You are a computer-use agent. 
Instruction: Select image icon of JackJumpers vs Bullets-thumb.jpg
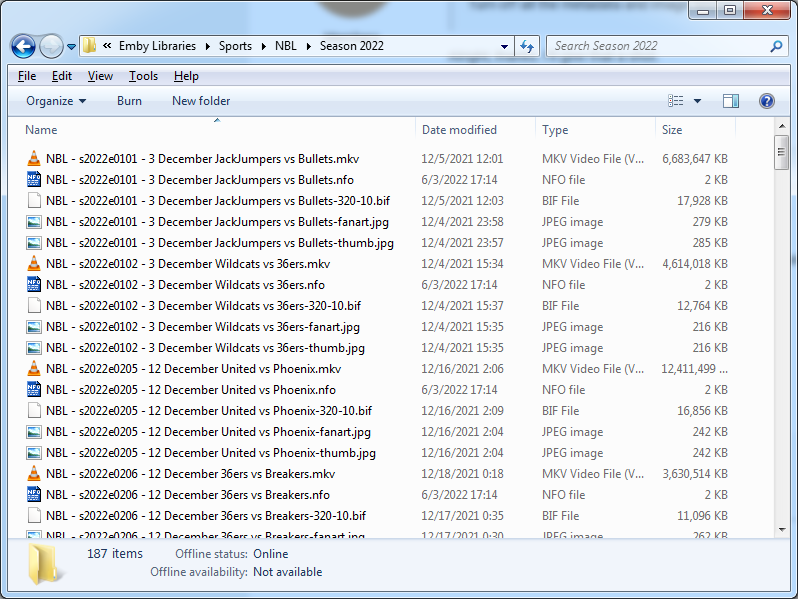(x=34, y=243)
